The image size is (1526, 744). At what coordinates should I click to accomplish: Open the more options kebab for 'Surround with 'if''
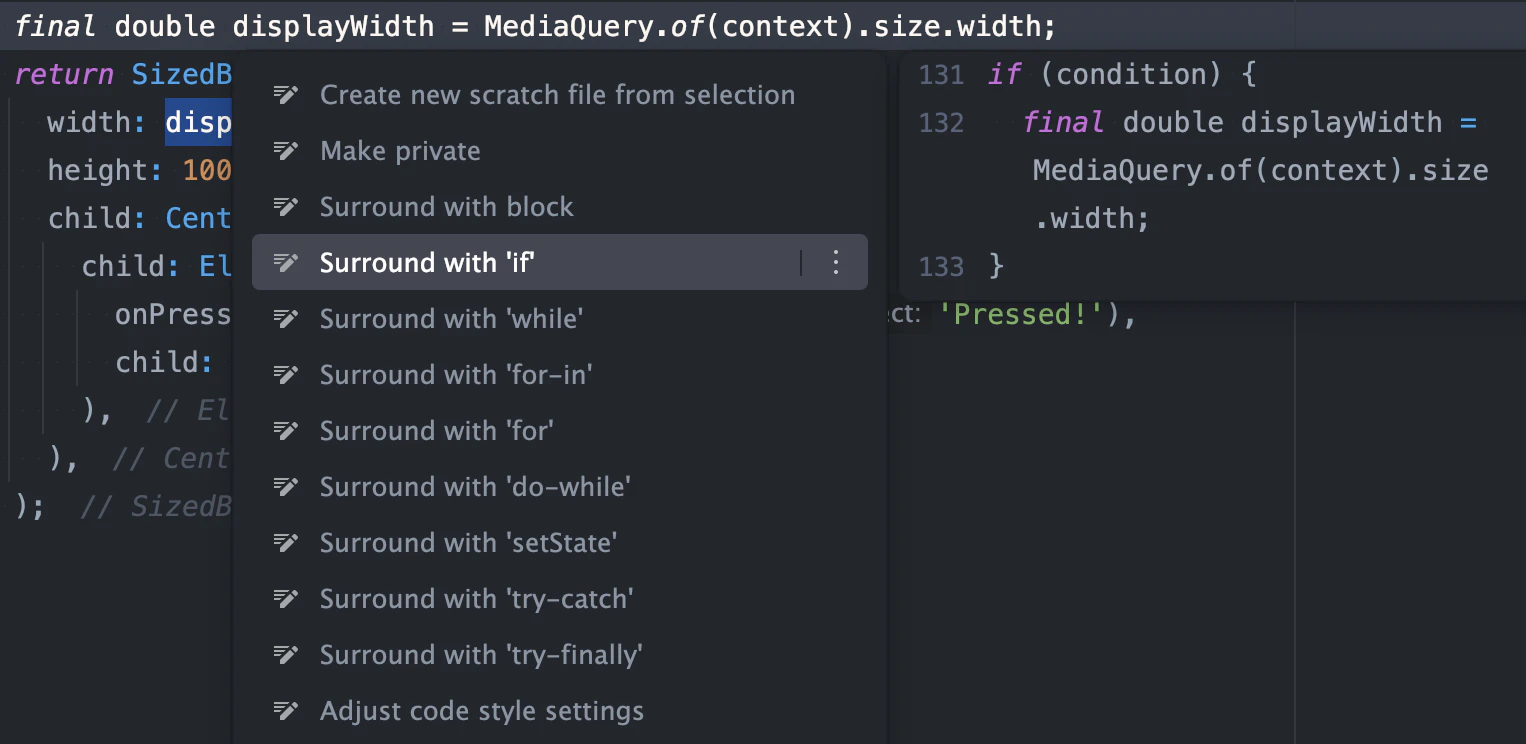click(x=835, y=262)
